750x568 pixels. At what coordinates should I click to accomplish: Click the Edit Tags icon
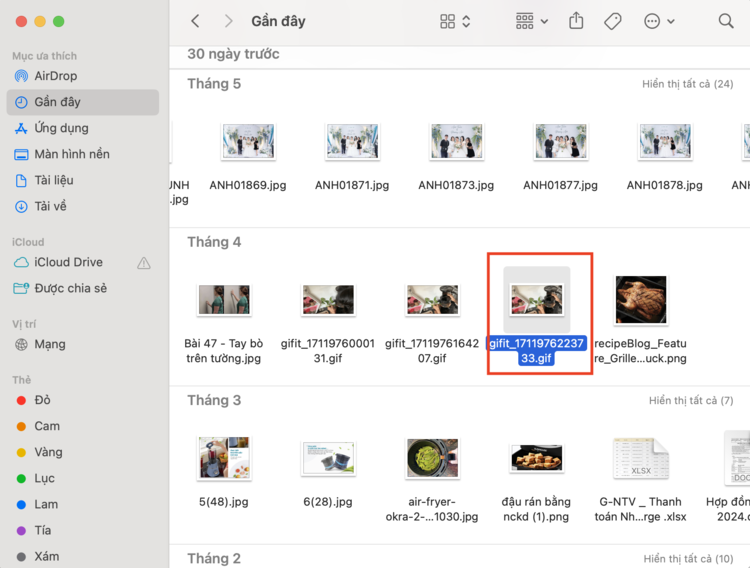tap(613, 21)
